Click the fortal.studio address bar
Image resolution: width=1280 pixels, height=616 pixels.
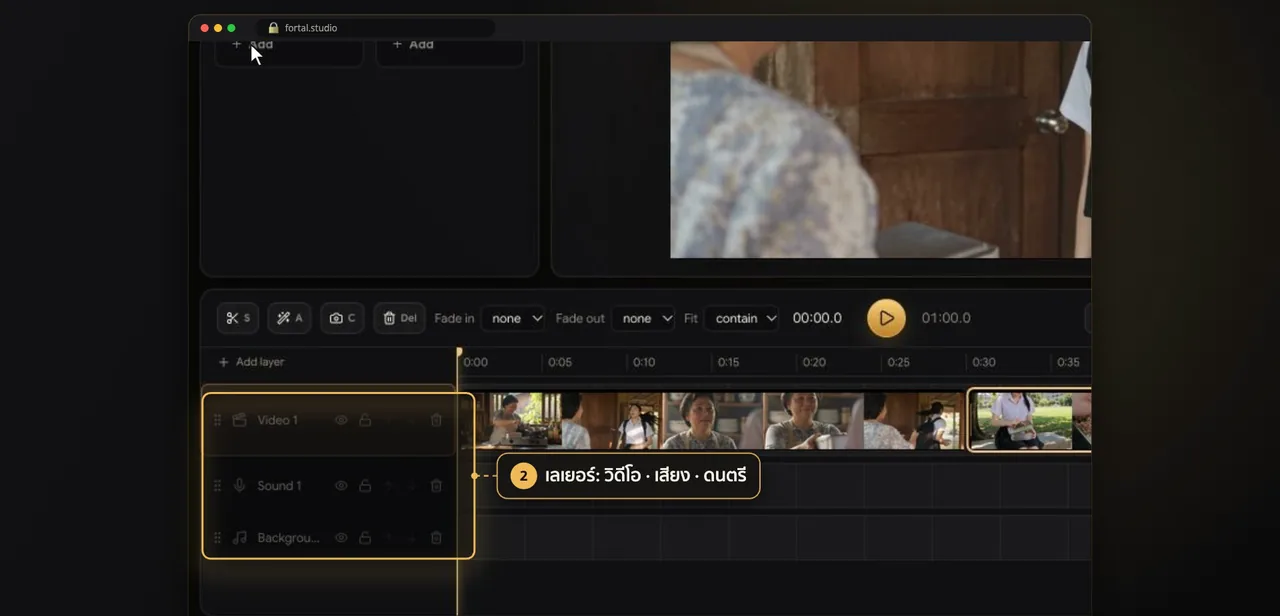coord(376,28)
